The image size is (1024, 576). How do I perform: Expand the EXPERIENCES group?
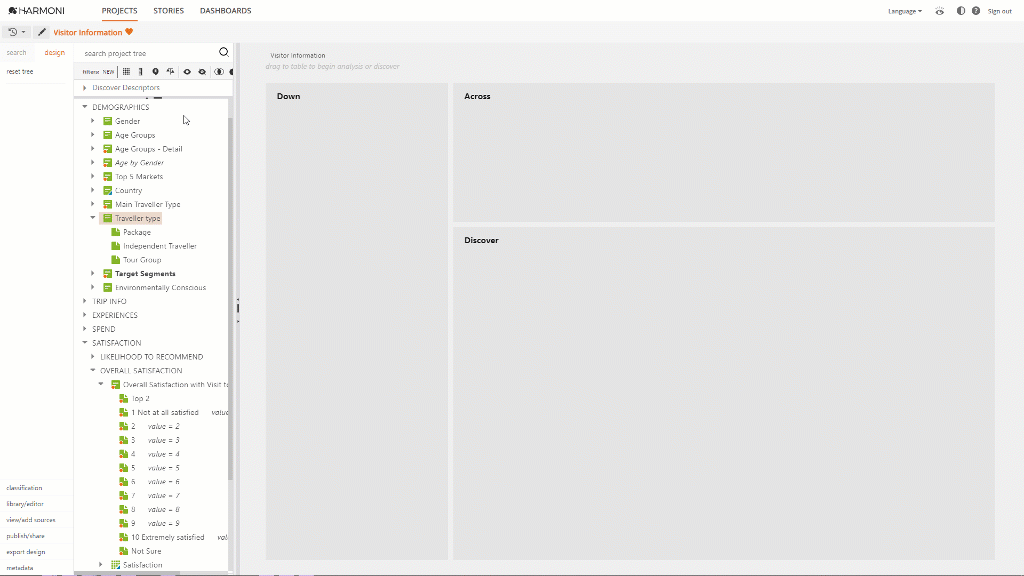tap(84, 315)
